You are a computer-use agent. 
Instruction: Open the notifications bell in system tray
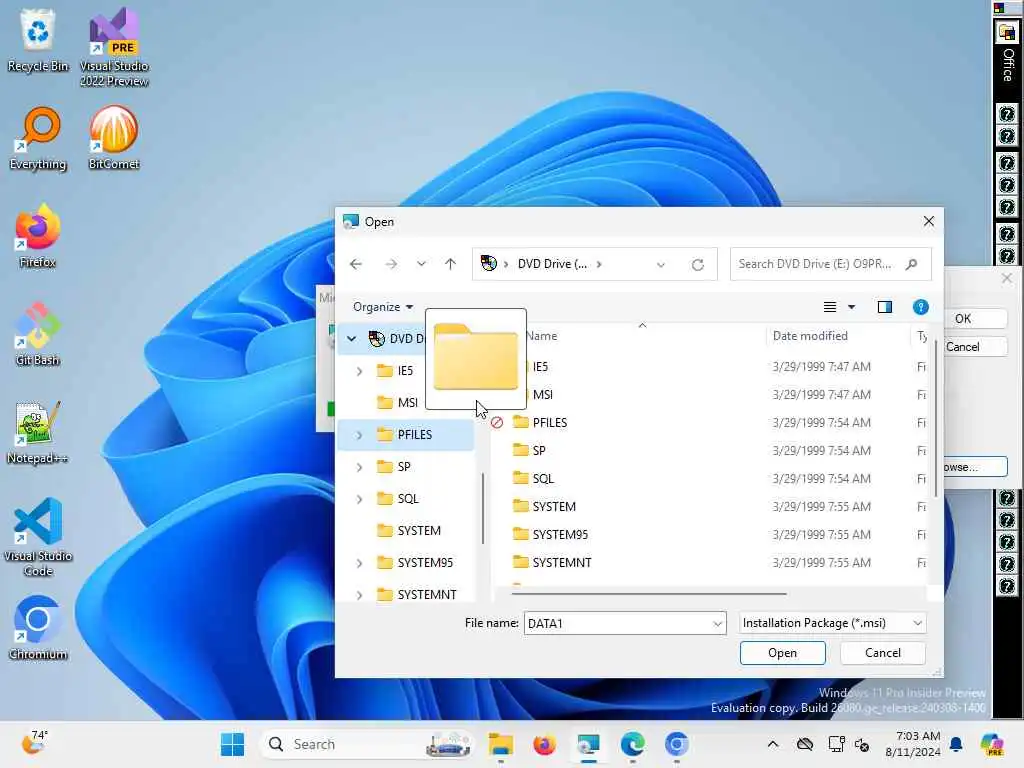click(x=956, y=744)
